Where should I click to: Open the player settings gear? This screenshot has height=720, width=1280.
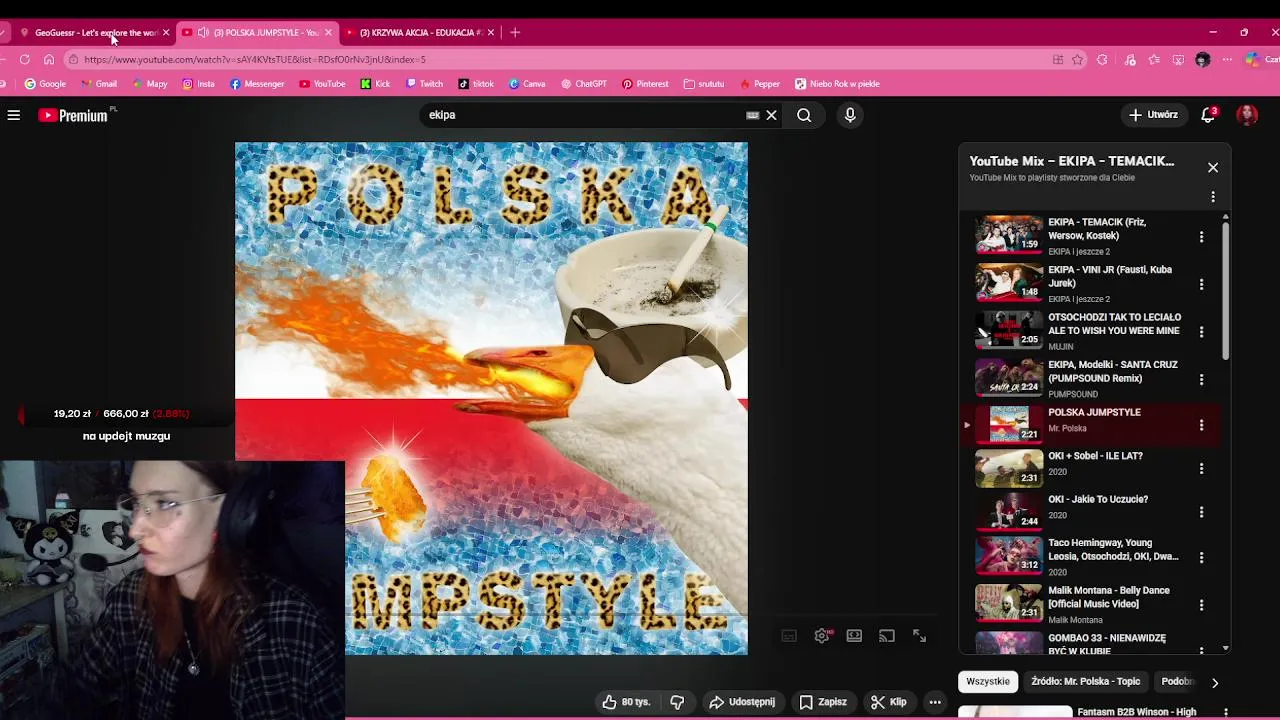pos(822,636)
